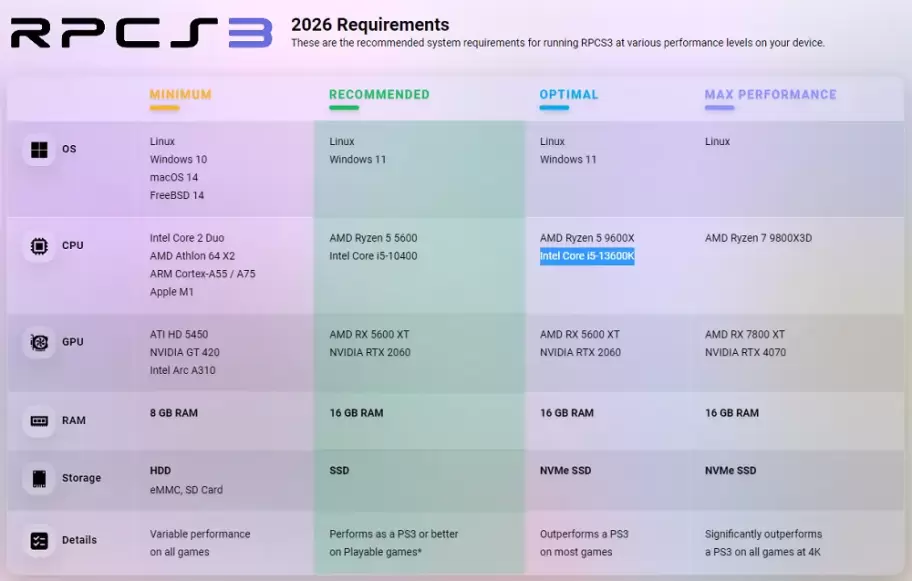Image resolution: width=912 pixels, height=581 pixels.
Task: Click Intel Arc A310 entry
Action: 182,370
